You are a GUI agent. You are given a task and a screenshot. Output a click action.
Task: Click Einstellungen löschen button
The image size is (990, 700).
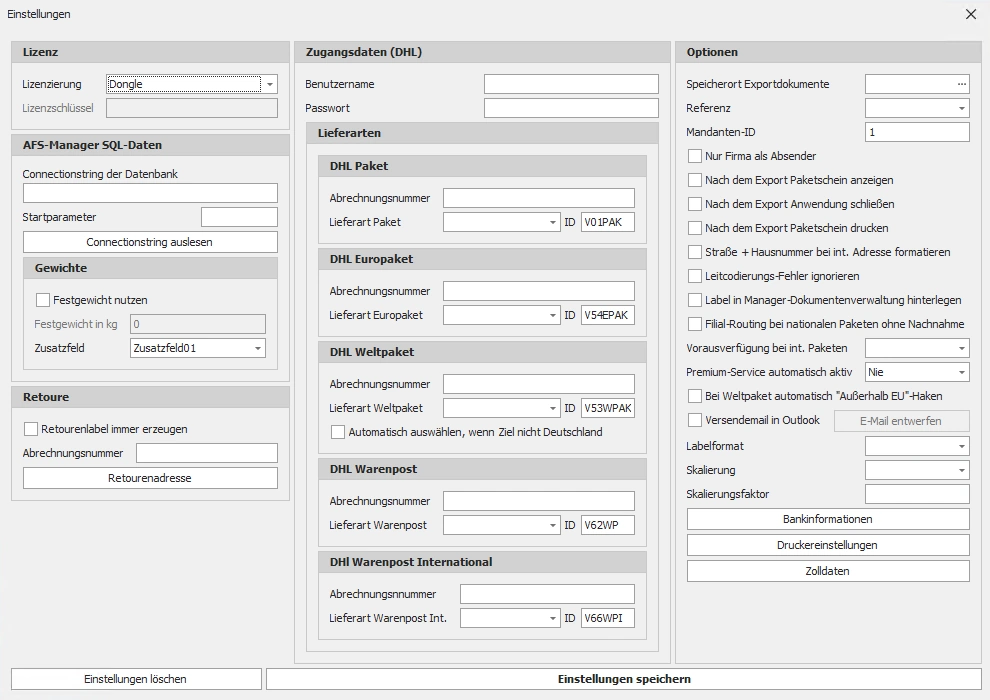click(x=136, y=679)
